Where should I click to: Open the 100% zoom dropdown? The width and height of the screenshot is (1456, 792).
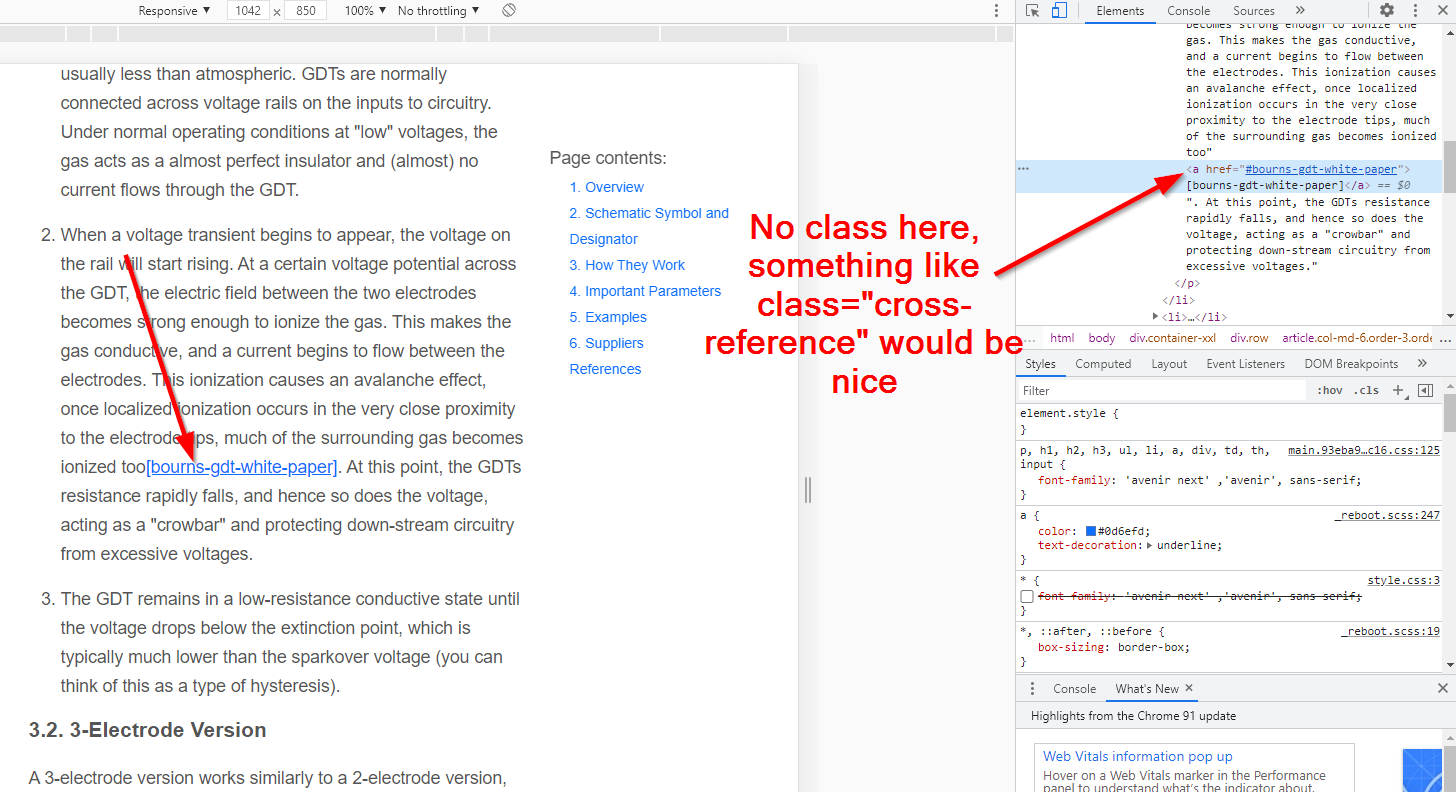(x=363, y=11)
